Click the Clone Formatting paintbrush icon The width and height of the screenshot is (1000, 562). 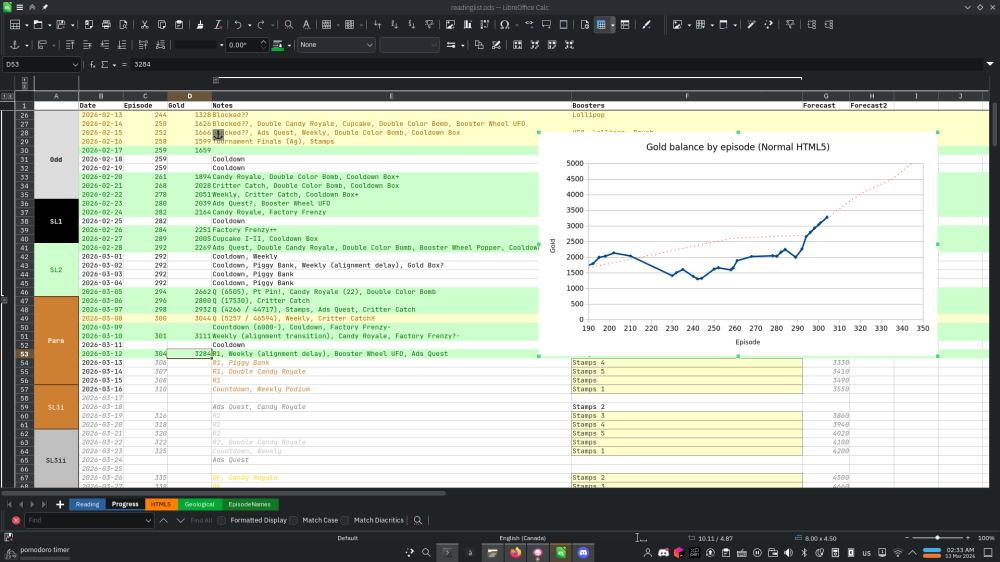200,24
